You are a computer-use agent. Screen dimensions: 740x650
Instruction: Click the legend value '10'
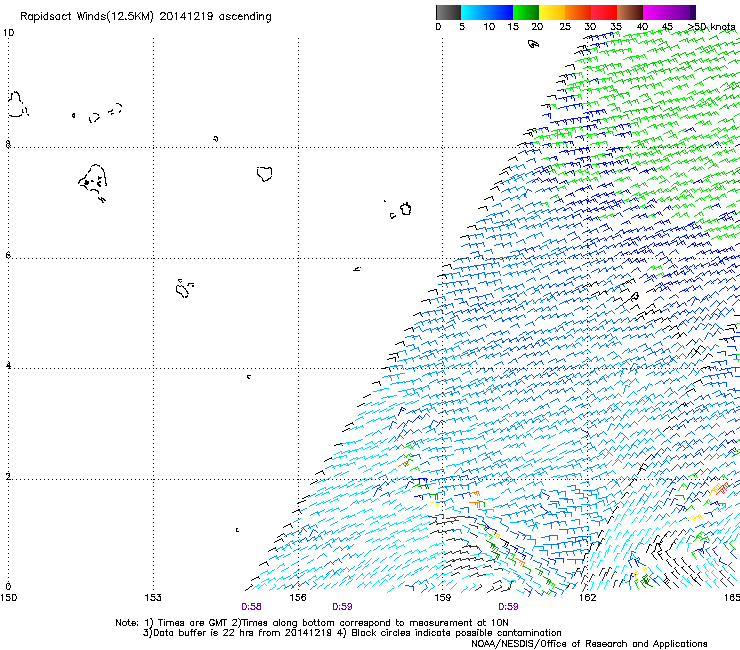pos(489,27)
